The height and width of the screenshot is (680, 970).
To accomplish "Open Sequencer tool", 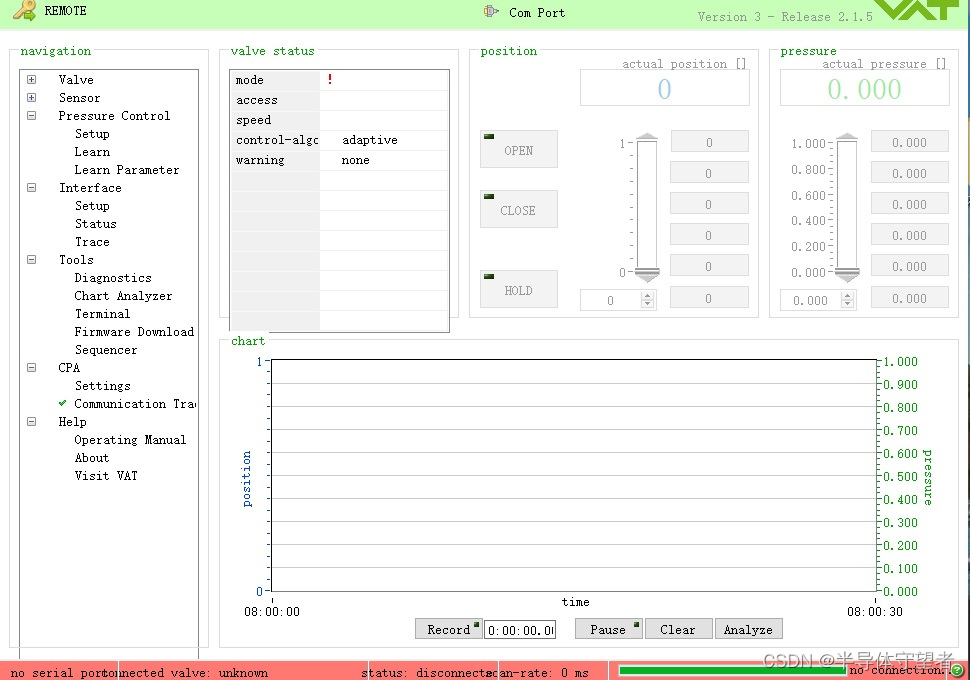I will click(106, 350).
